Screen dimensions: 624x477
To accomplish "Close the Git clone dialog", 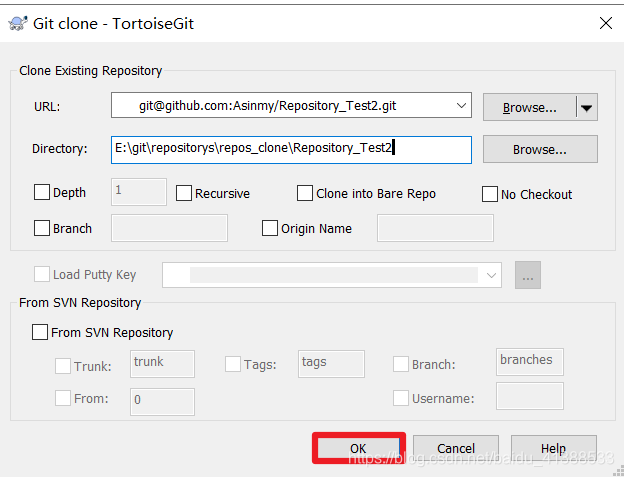I will pos(605,23).
